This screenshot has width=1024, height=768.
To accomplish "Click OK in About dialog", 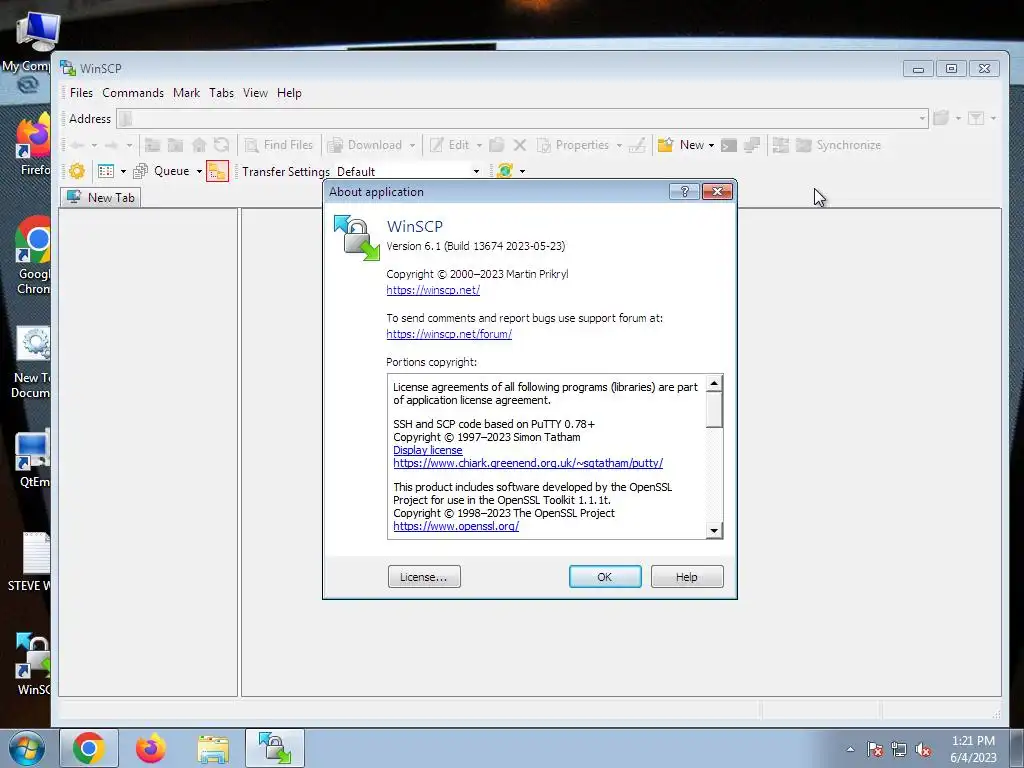I will pos(605,577).
